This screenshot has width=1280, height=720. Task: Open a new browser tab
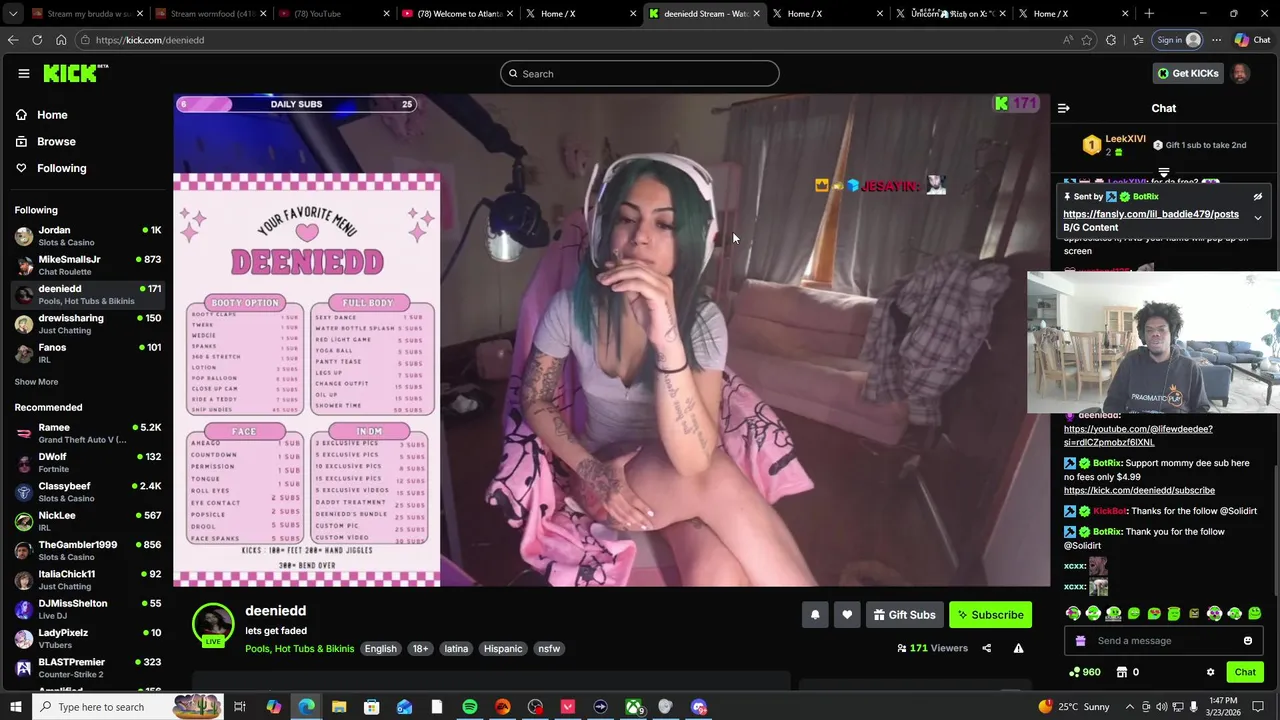[x=1149, y=14]
